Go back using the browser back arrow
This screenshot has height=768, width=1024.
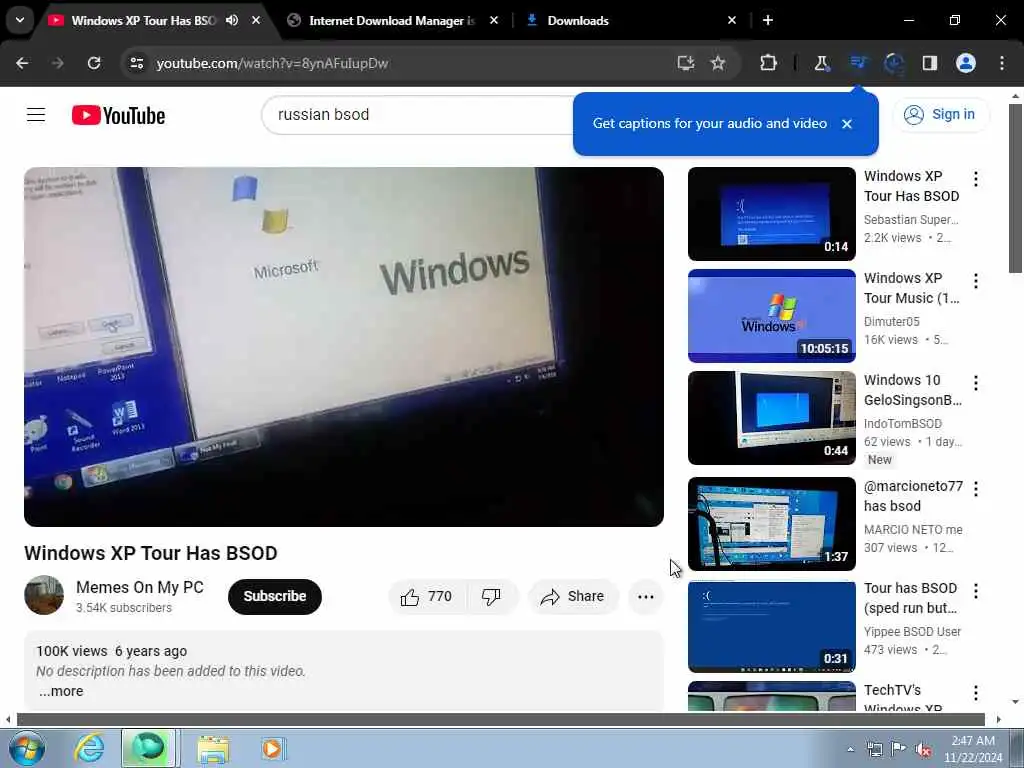click(x=22, y=63)
